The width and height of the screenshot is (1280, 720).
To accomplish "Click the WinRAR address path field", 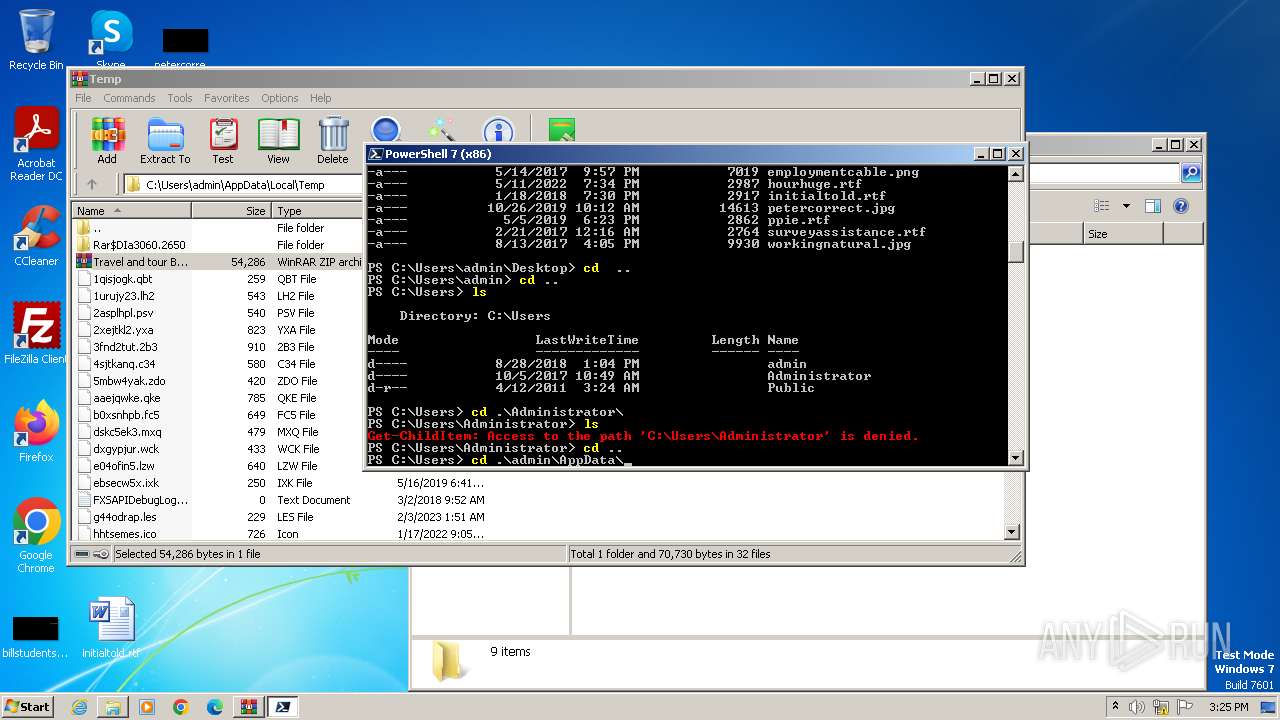I will (x=243, y=184).
